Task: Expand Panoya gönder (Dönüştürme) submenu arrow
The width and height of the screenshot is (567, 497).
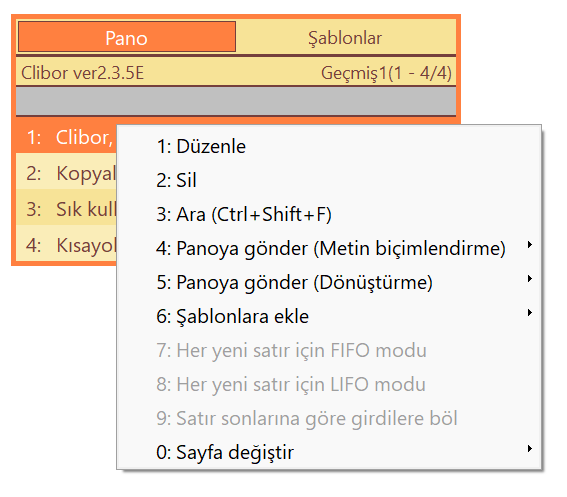Action: click(529, 279)
